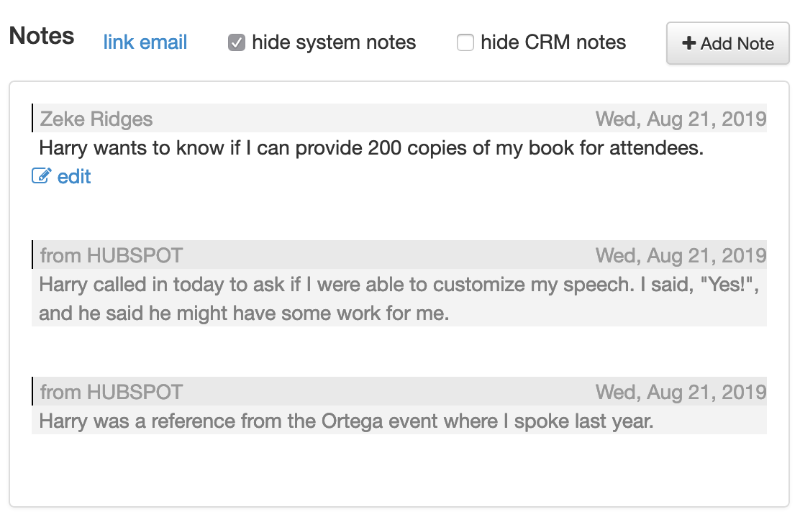The image size is (800, 522).
Task: Click the pencil edit icon on Zeke's note
Action: pos(41,177)
